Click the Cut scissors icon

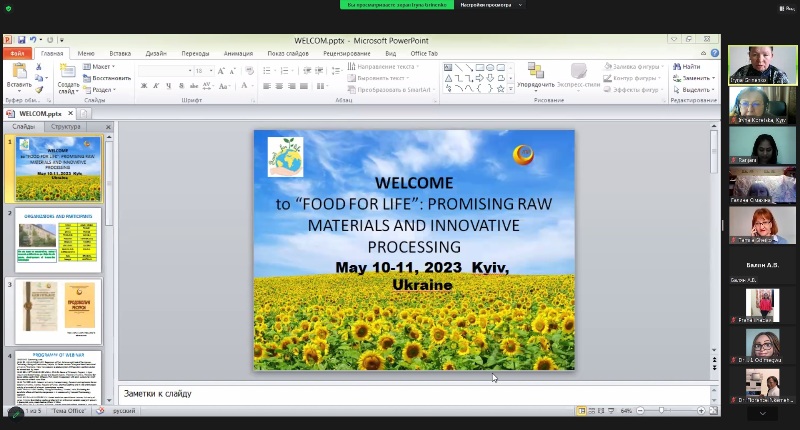point(39,67)
